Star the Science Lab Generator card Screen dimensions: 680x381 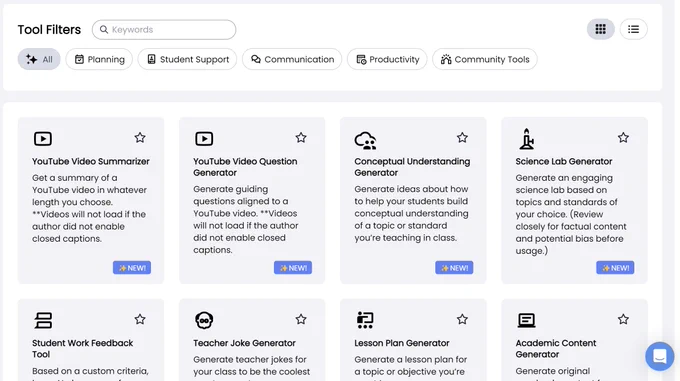pos(623,138)
